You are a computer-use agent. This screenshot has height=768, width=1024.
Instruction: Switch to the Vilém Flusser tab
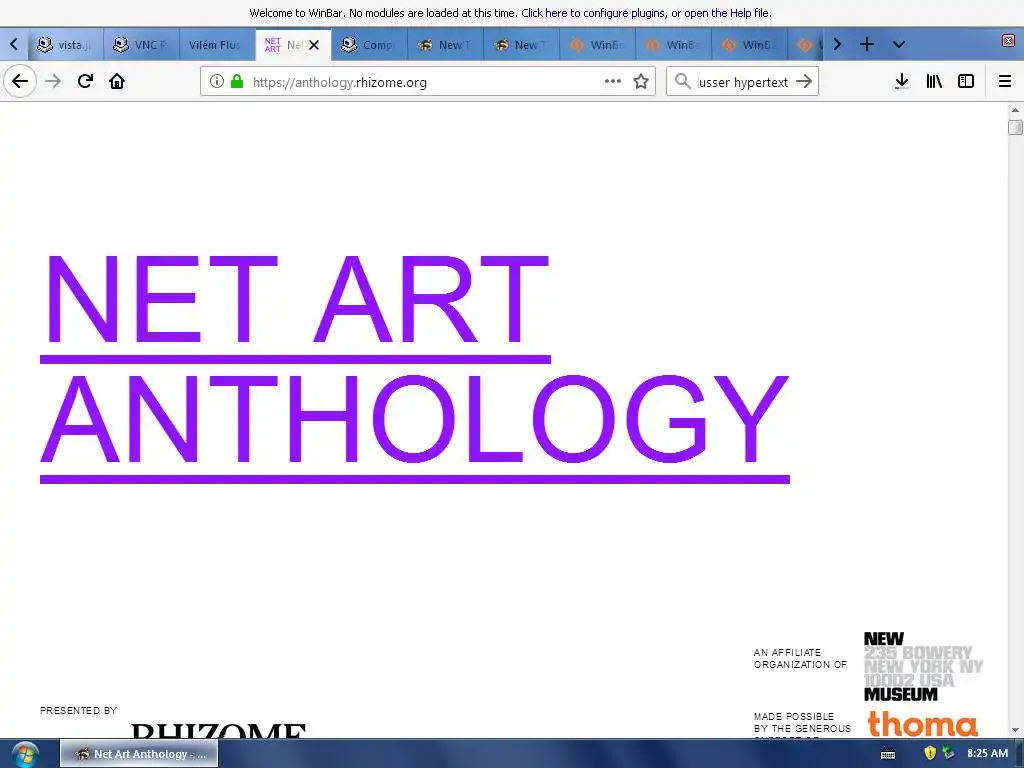pos(216,44)
